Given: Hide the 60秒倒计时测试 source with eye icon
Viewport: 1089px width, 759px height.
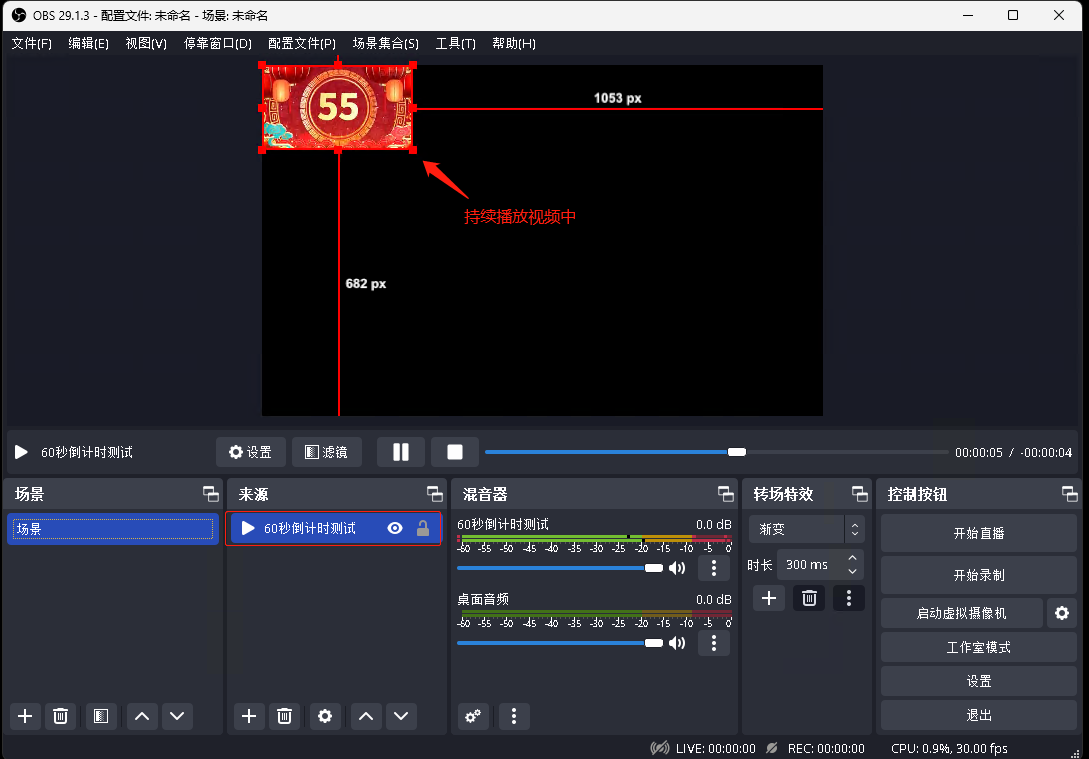Looking at the screenshot, I should click(x=395, y=528).
